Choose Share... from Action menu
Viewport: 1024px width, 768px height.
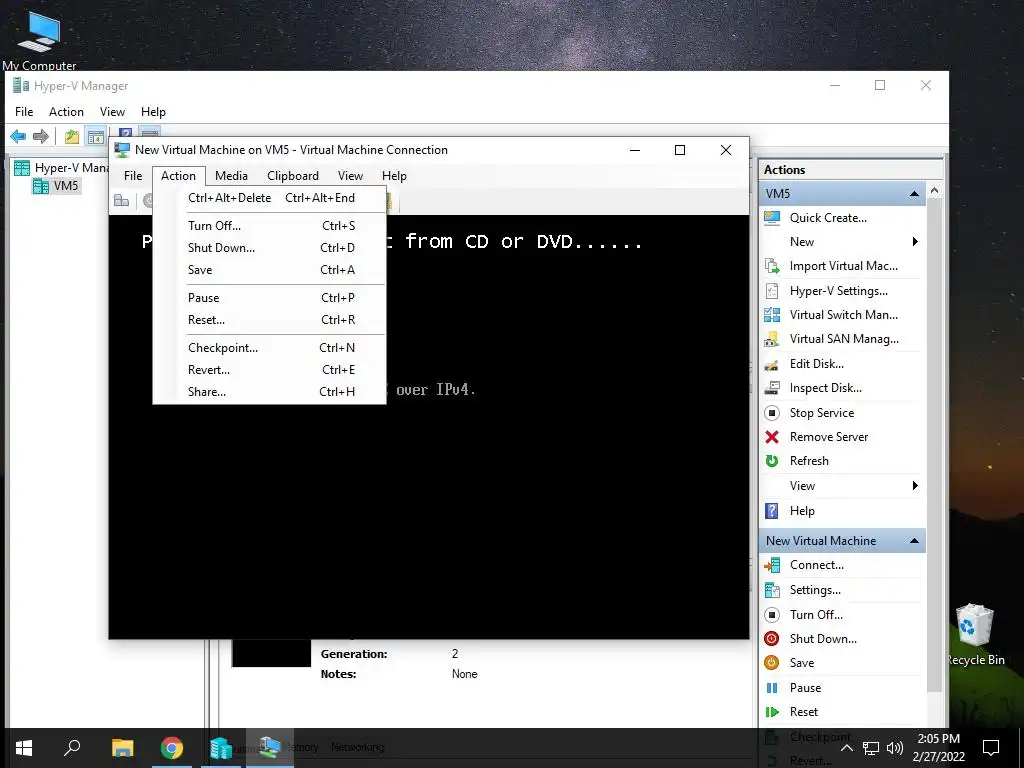point(270,392)
